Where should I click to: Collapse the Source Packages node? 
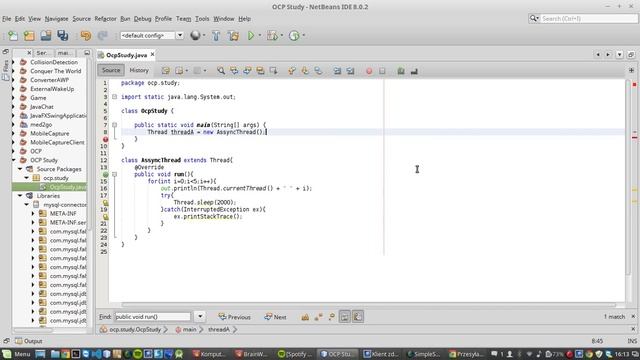(20, 169)
